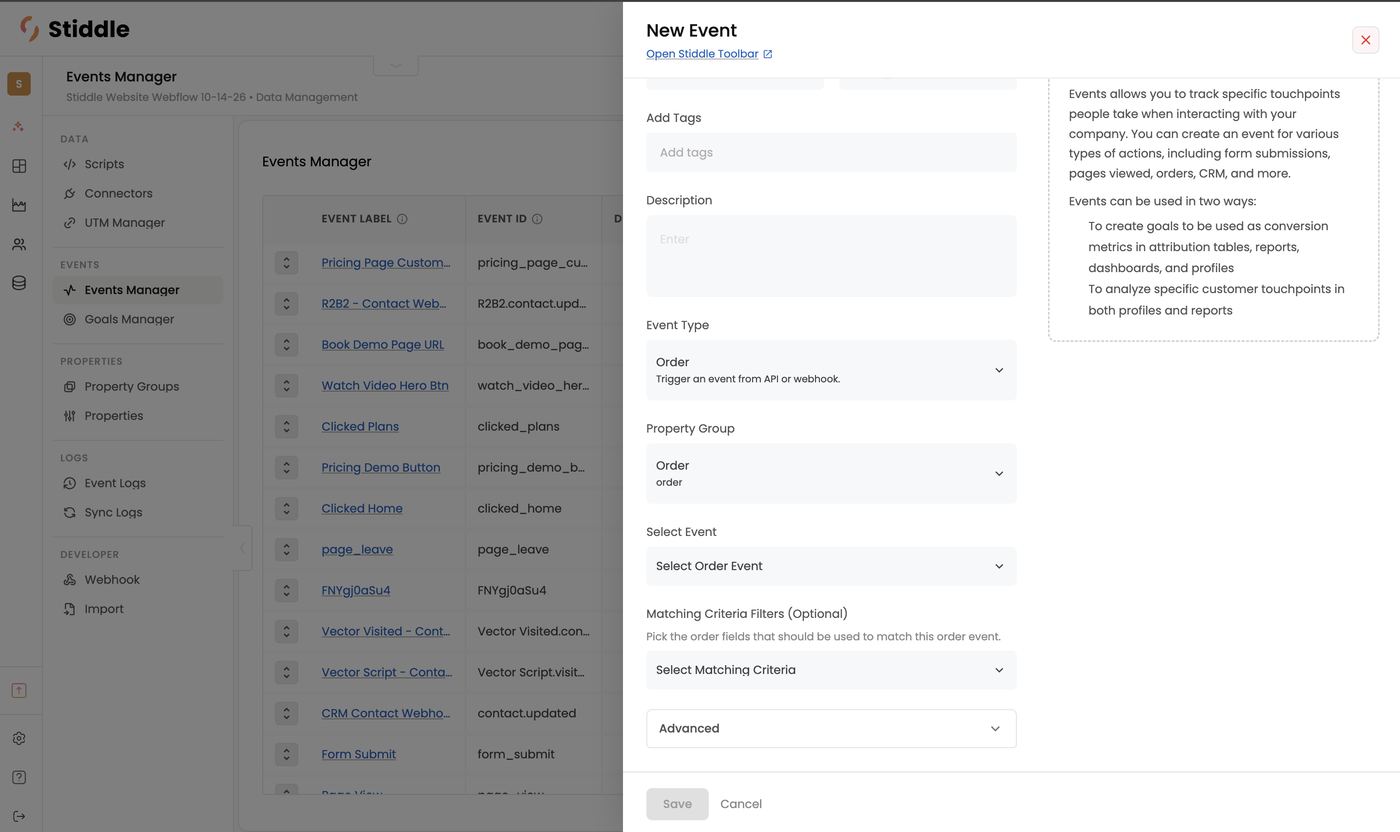Open the dashboard grid icon in left rail
Viewport: 1400px width, 832px height.
click(x=19, y=166)
